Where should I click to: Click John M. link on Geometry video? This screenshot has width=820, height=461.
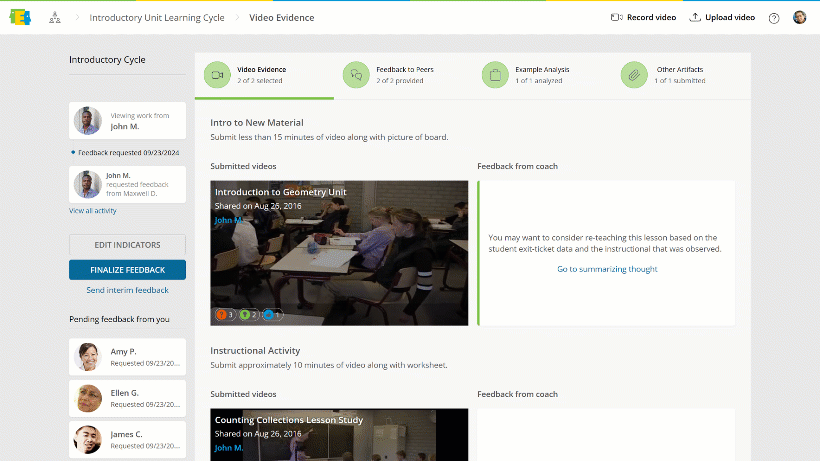[x=228, y=220]
